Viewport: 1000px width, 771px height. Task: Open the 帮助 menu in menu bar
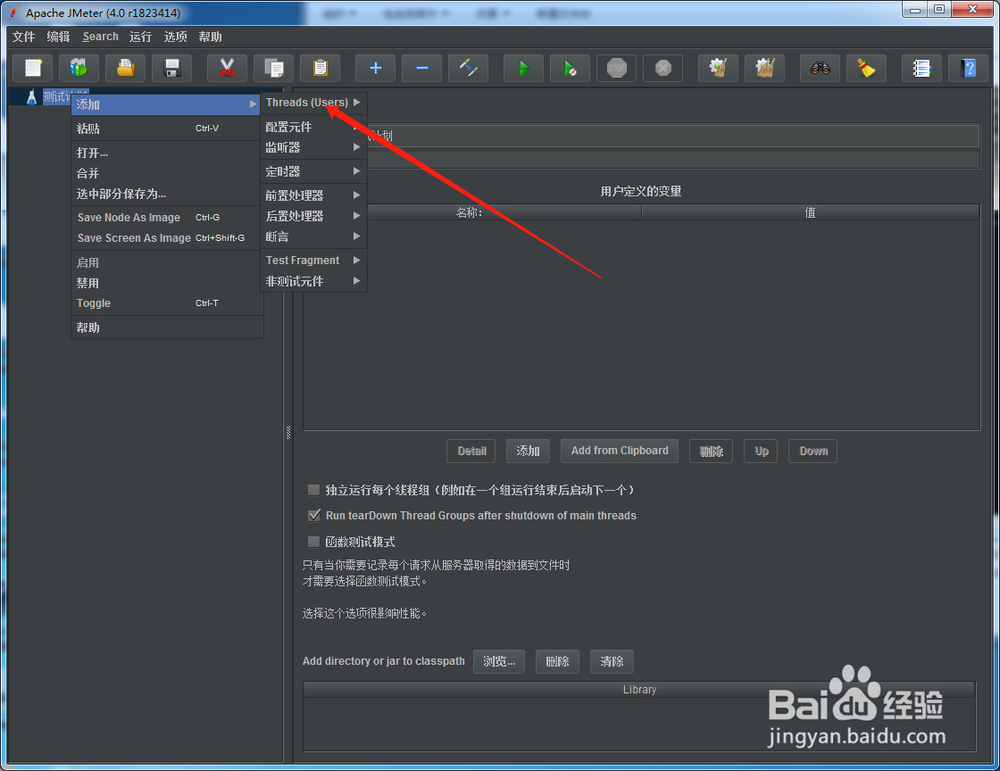coord(210,37)
